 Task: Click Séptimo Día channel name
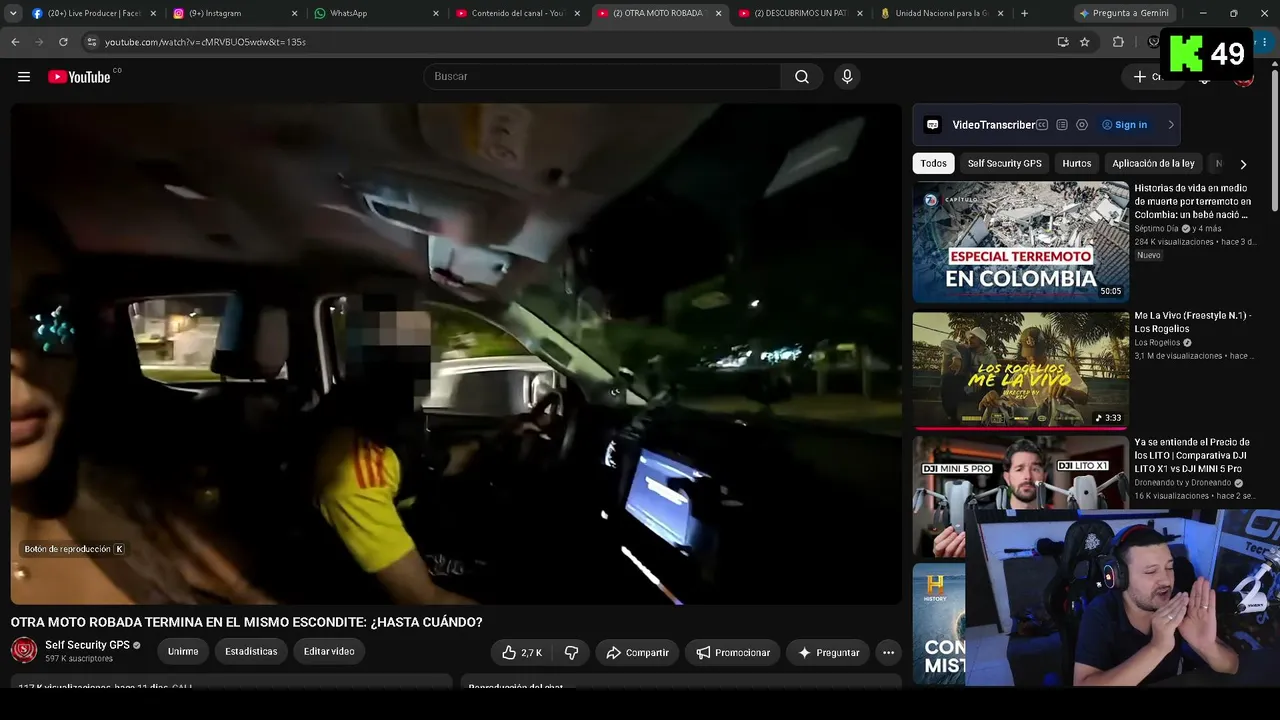point(1156,229)
